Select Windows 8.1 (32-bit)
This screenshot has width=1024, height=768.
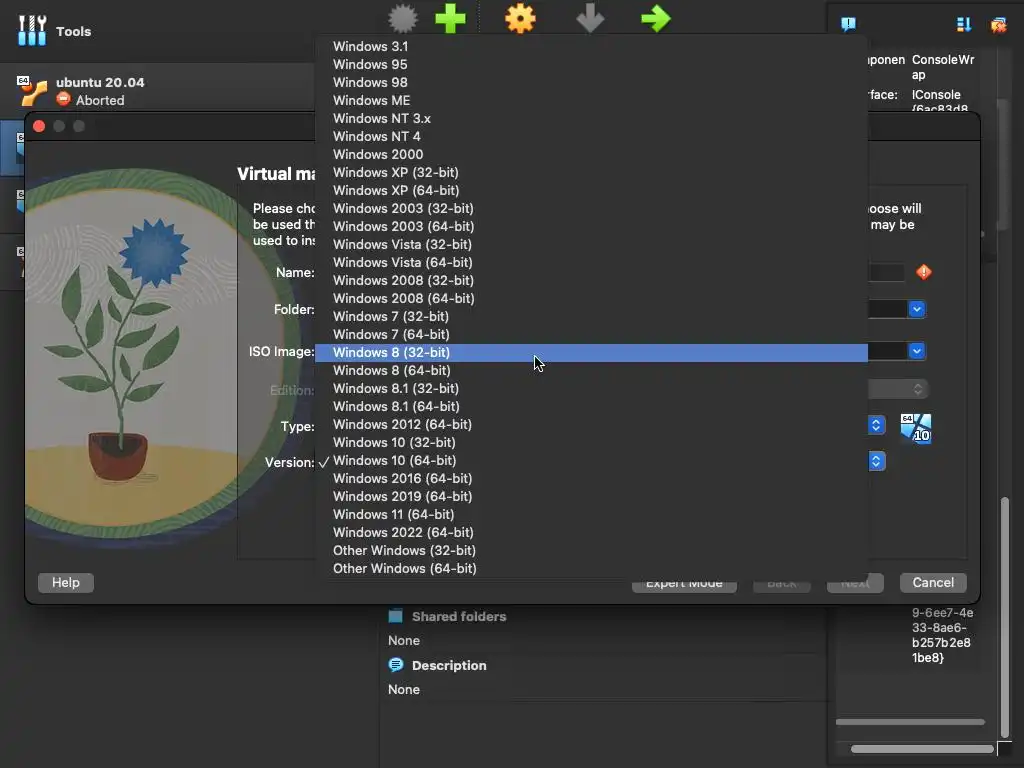click(592, 388)
